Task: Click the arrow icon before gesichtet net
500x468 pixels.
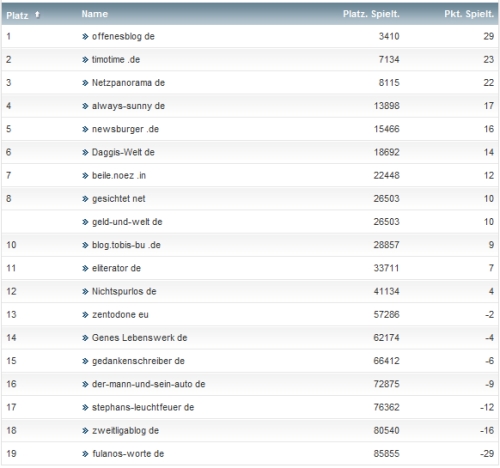Action: click(x=85, y=199)
